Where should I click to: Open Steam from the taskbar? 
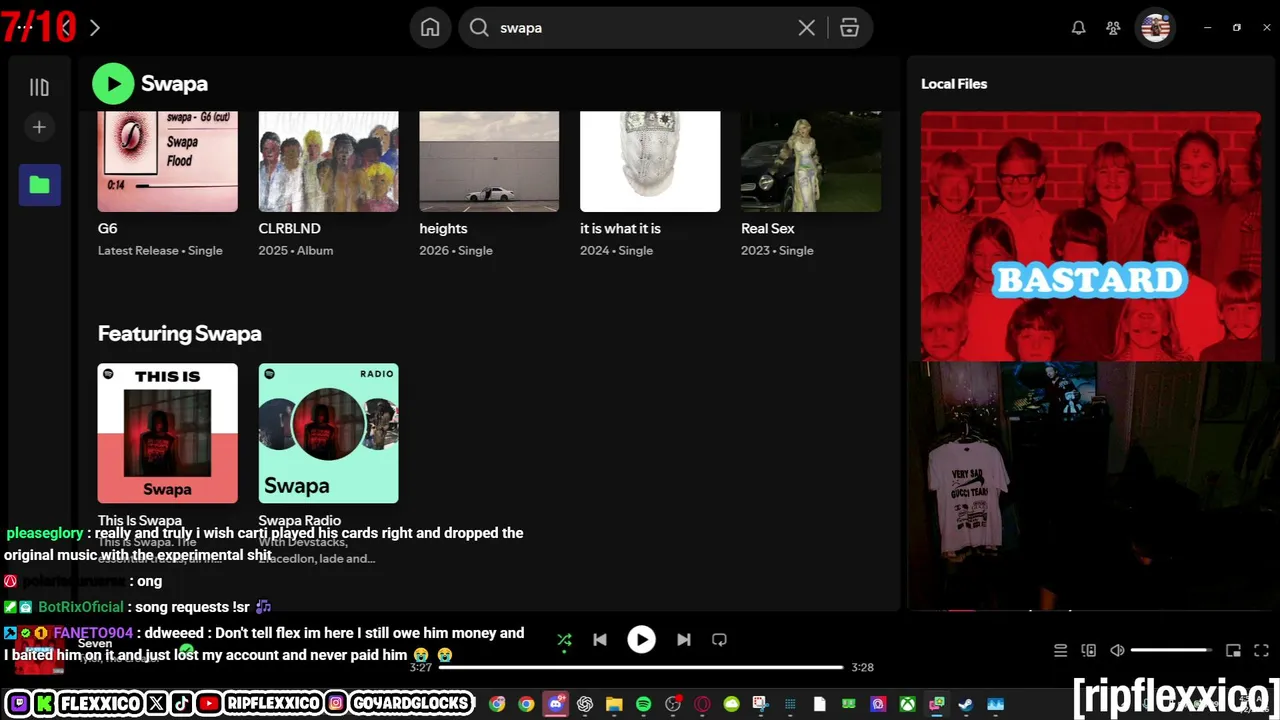pos(965,704)
